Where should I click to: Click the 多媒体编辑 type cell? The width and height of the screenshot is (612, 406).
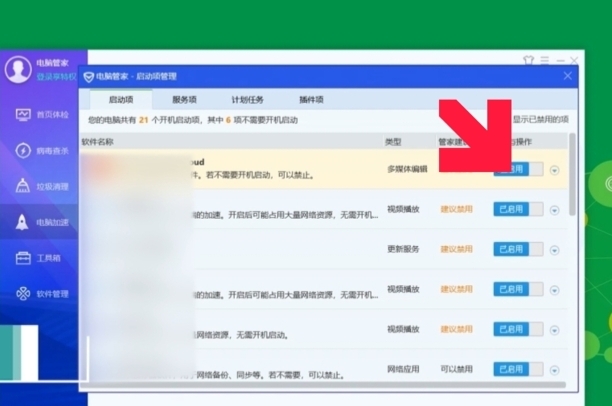(x=407, y=169)
